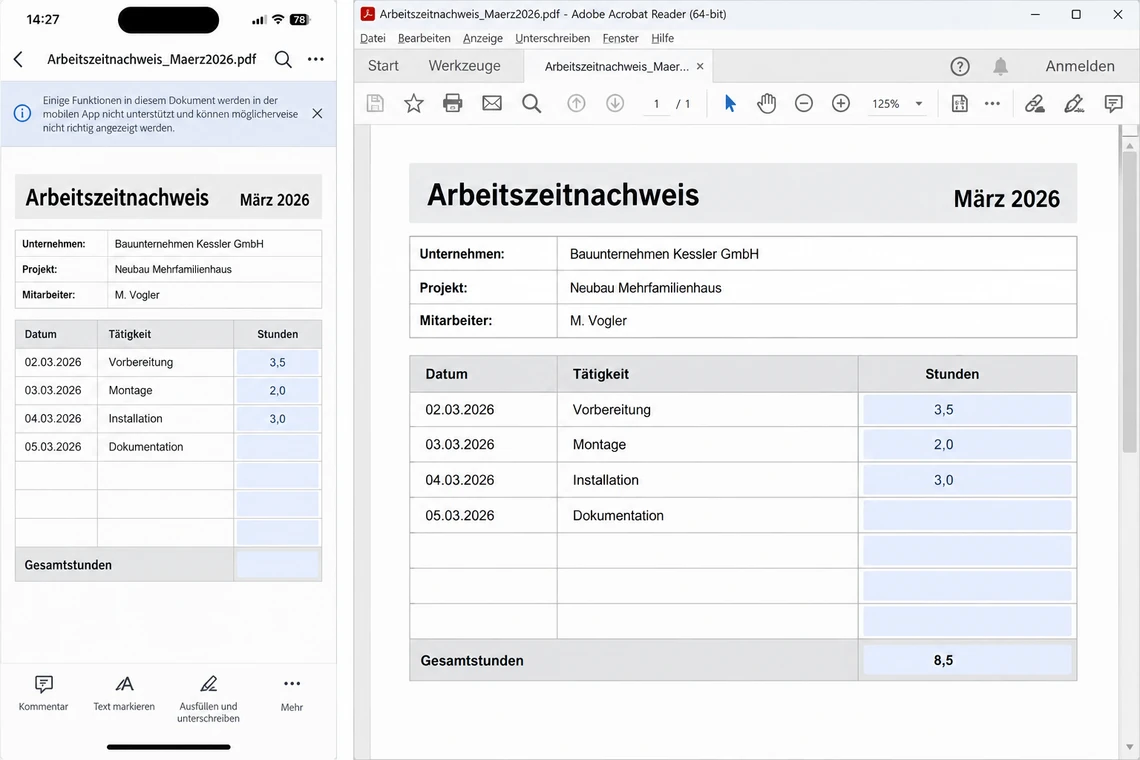Click the email envelope icon in Acrobat
This screenshot has width=1140, height=760.
coord(491,103)
